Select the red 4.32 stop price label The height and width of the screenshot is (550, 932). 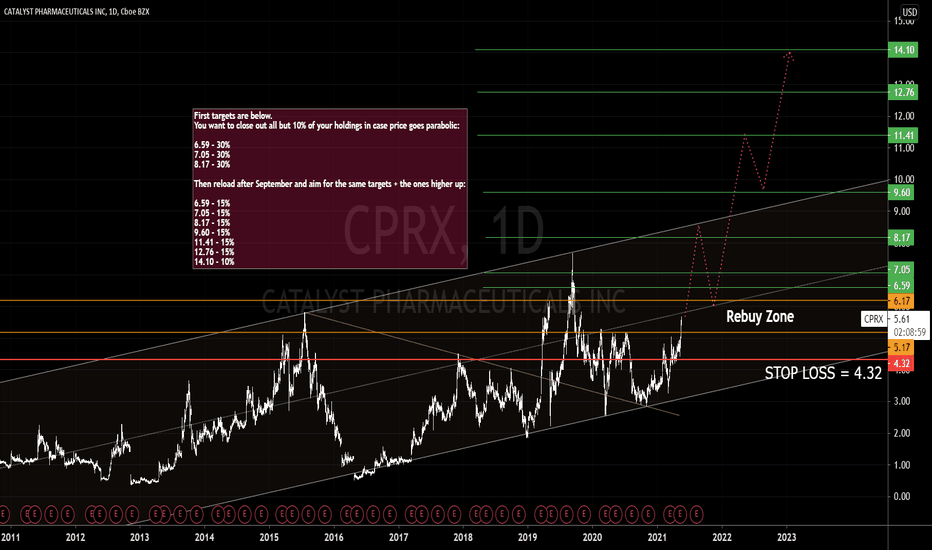click(x=902, y=363)
